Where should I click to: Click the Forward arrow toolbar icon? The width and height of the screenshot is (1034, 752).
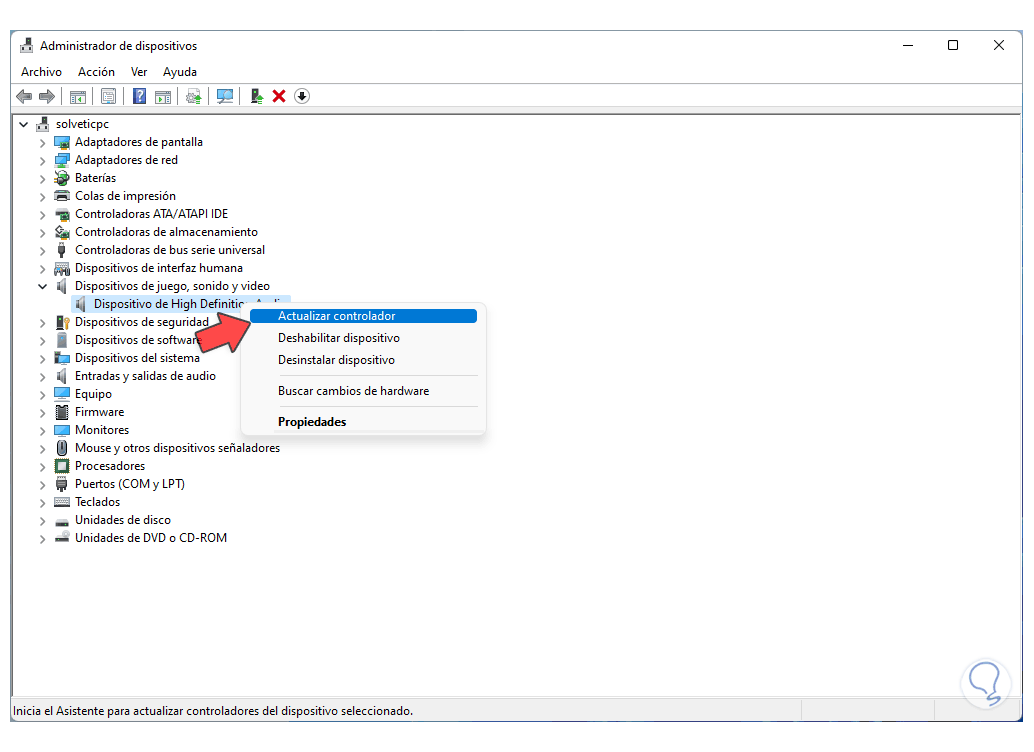tap(47, 97)
